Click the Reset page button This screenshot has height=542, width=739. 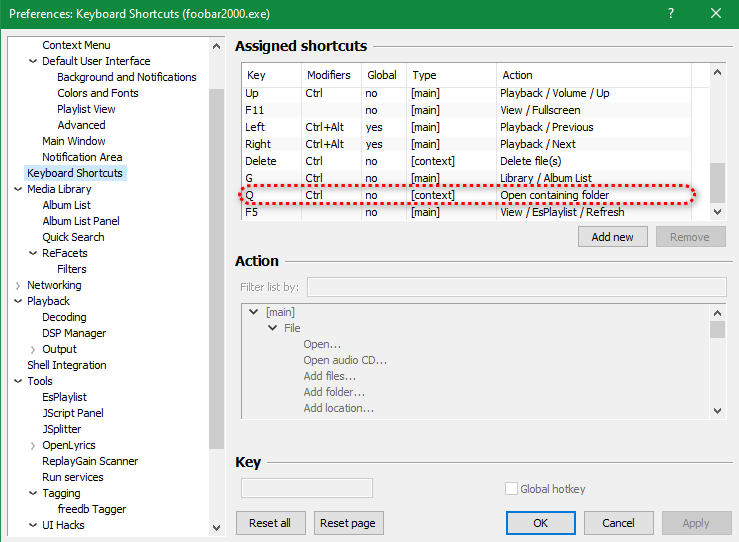(349, 523)
